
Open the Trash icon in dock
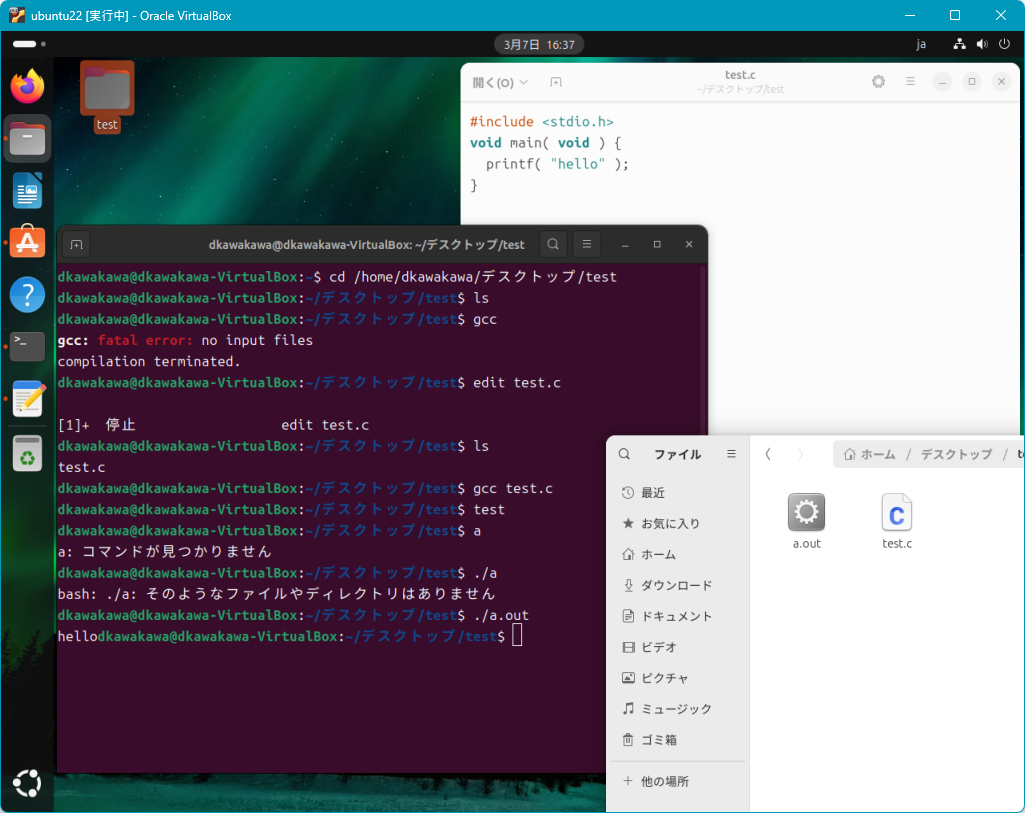[x=27, y=453]
